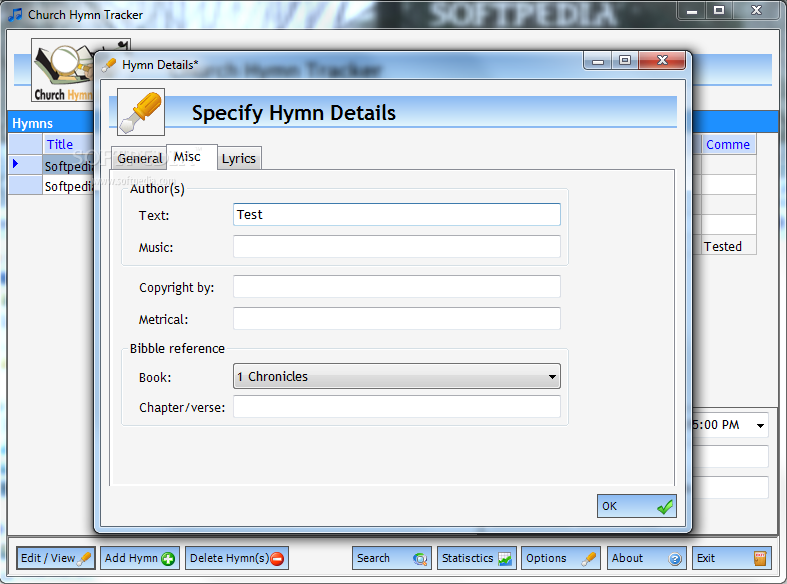
Task: Maximize the Hymn Details dialog
Action: pos(625,61)
